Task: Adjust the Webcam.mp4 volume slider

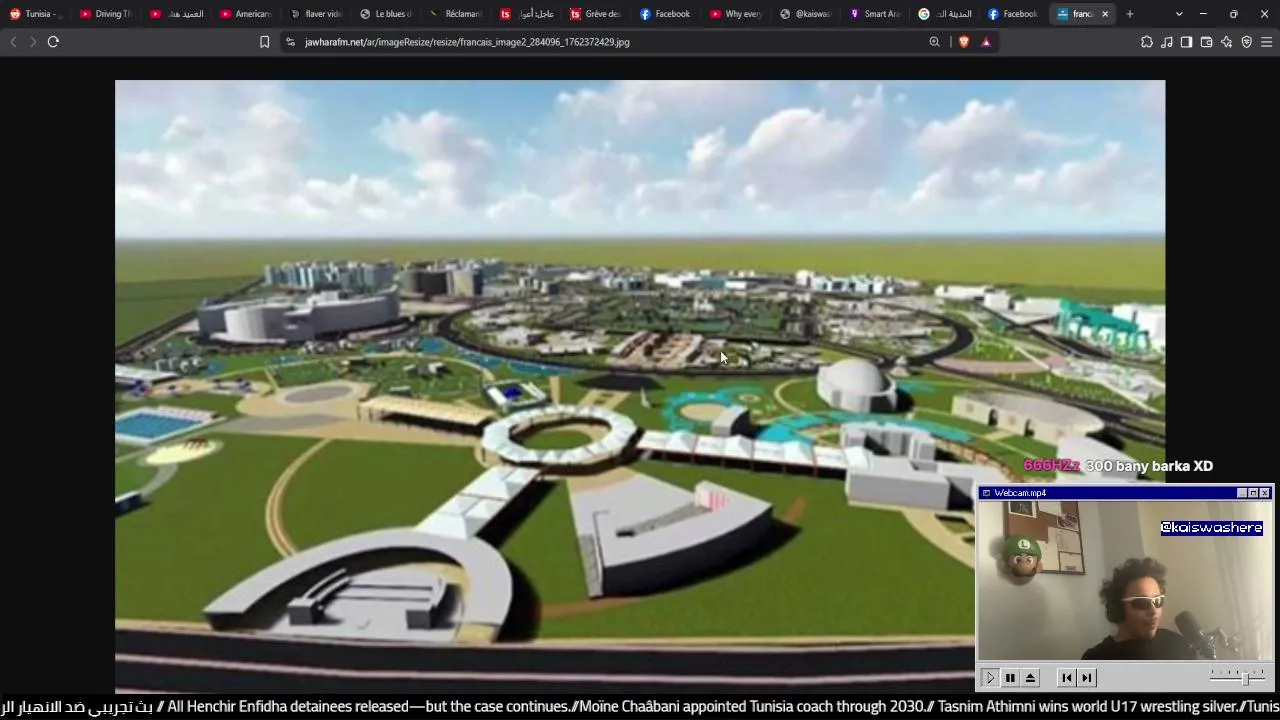Action: (x=1238, y=677)
